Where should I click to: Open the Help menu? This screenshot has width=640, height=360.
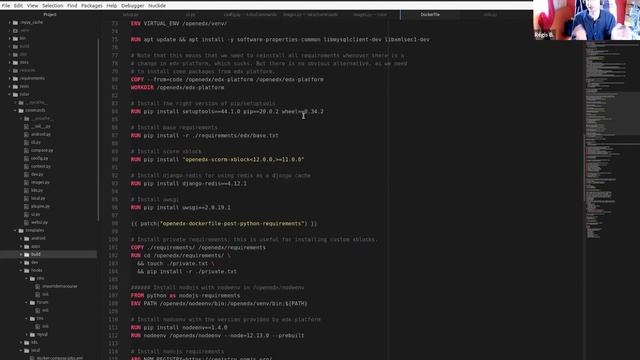pyautogui.click(x=112, y=6)
